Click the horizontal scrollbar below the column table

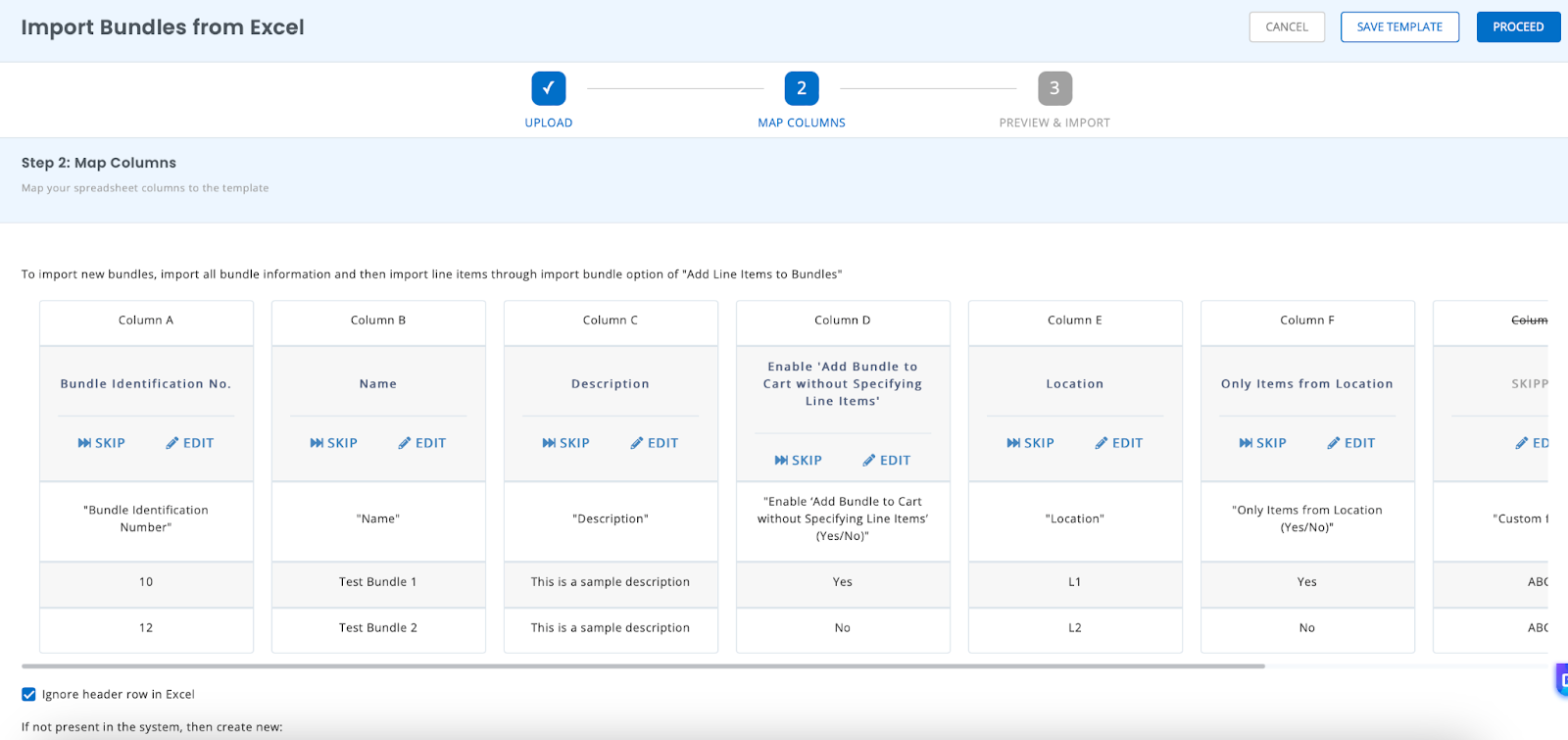tap(643, 666)
